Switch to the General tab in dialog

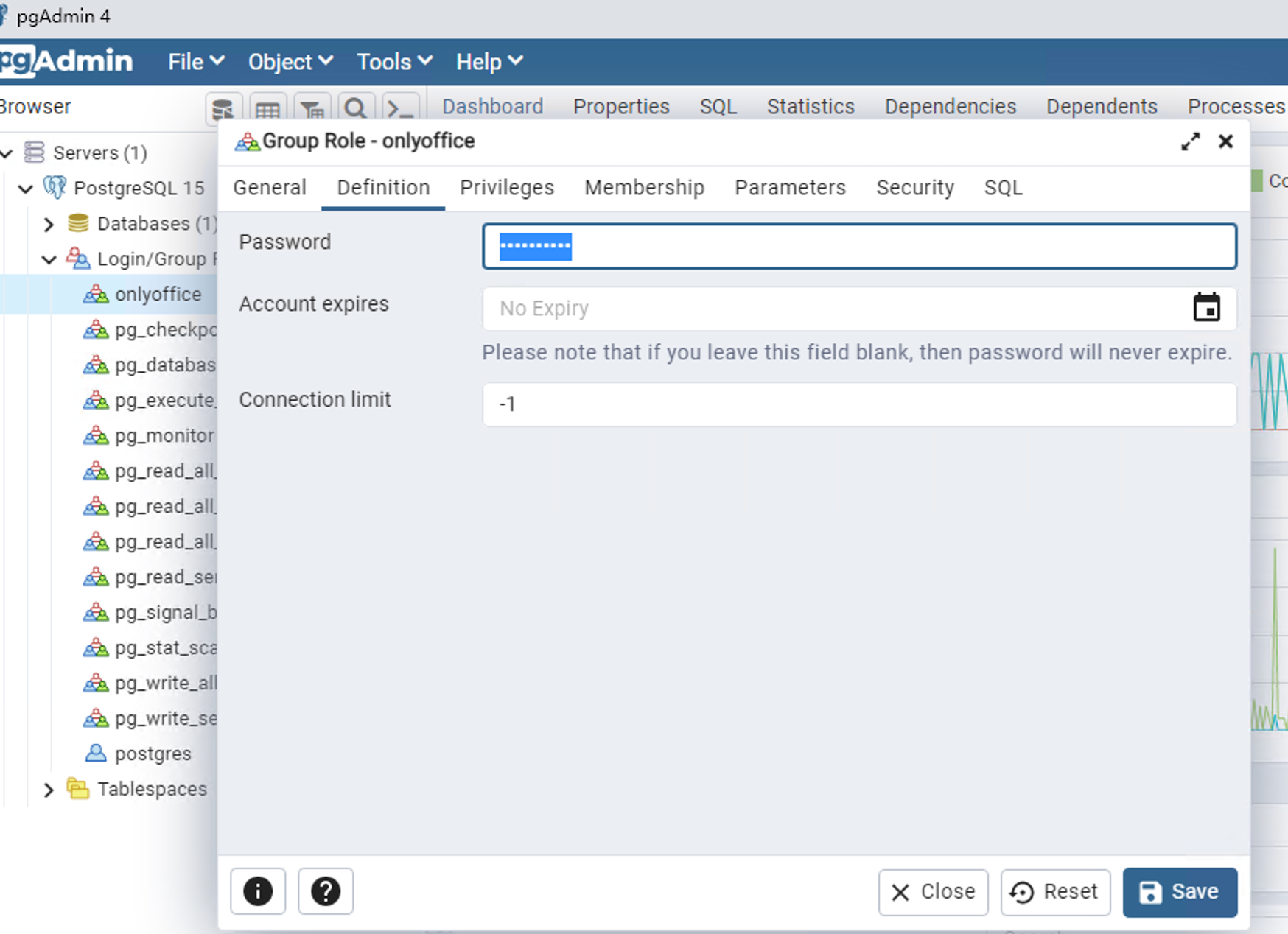pyautogui.click(x=270, y=188)
